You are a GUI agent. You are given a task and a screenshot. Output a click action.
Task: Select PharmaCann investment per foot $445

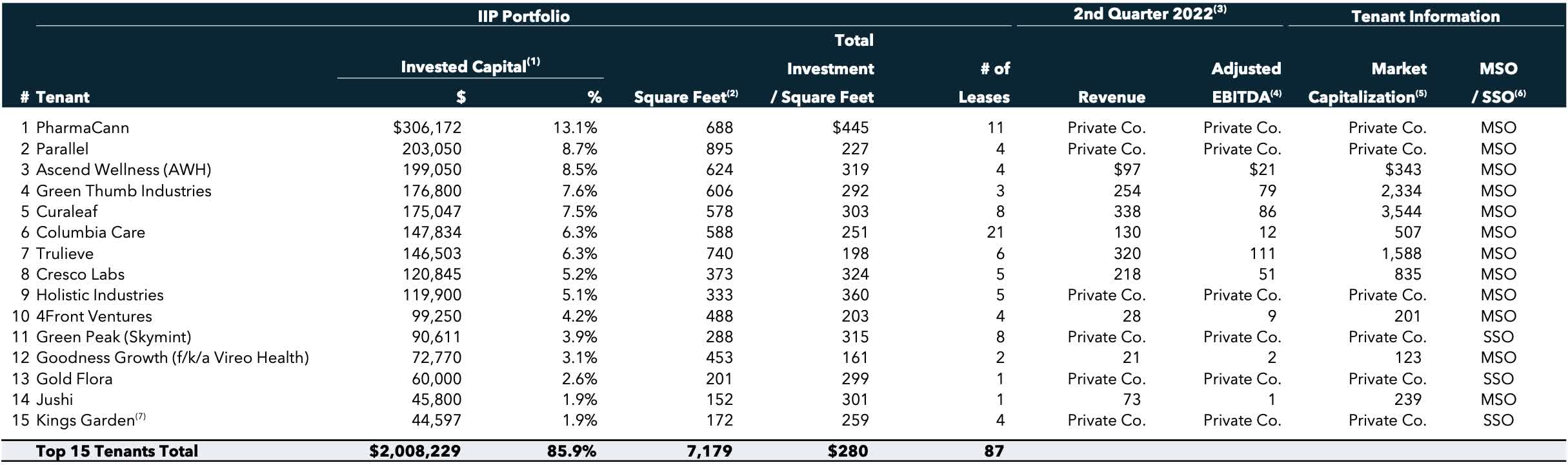[x=850, y=128]
